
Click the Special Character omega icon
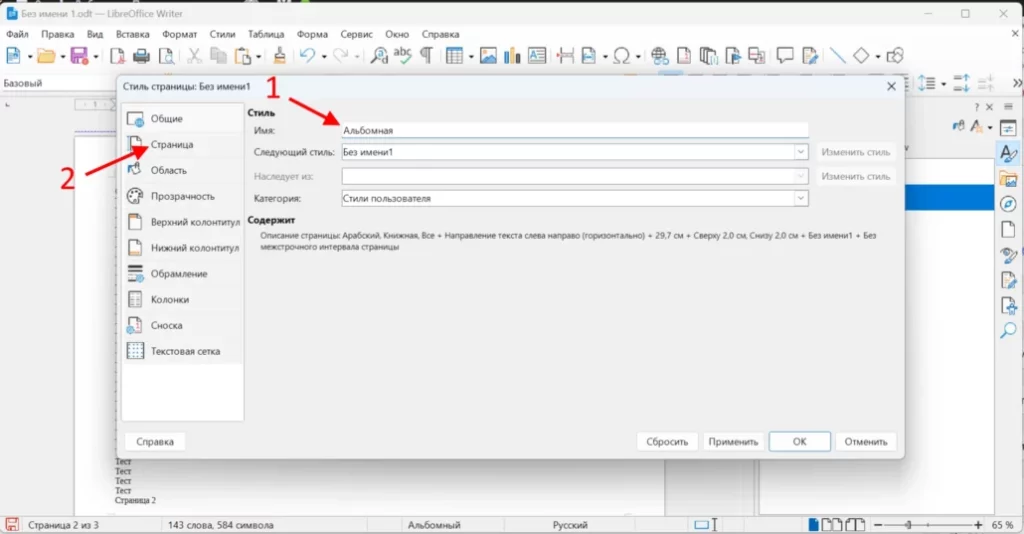(x=622, y=56)
